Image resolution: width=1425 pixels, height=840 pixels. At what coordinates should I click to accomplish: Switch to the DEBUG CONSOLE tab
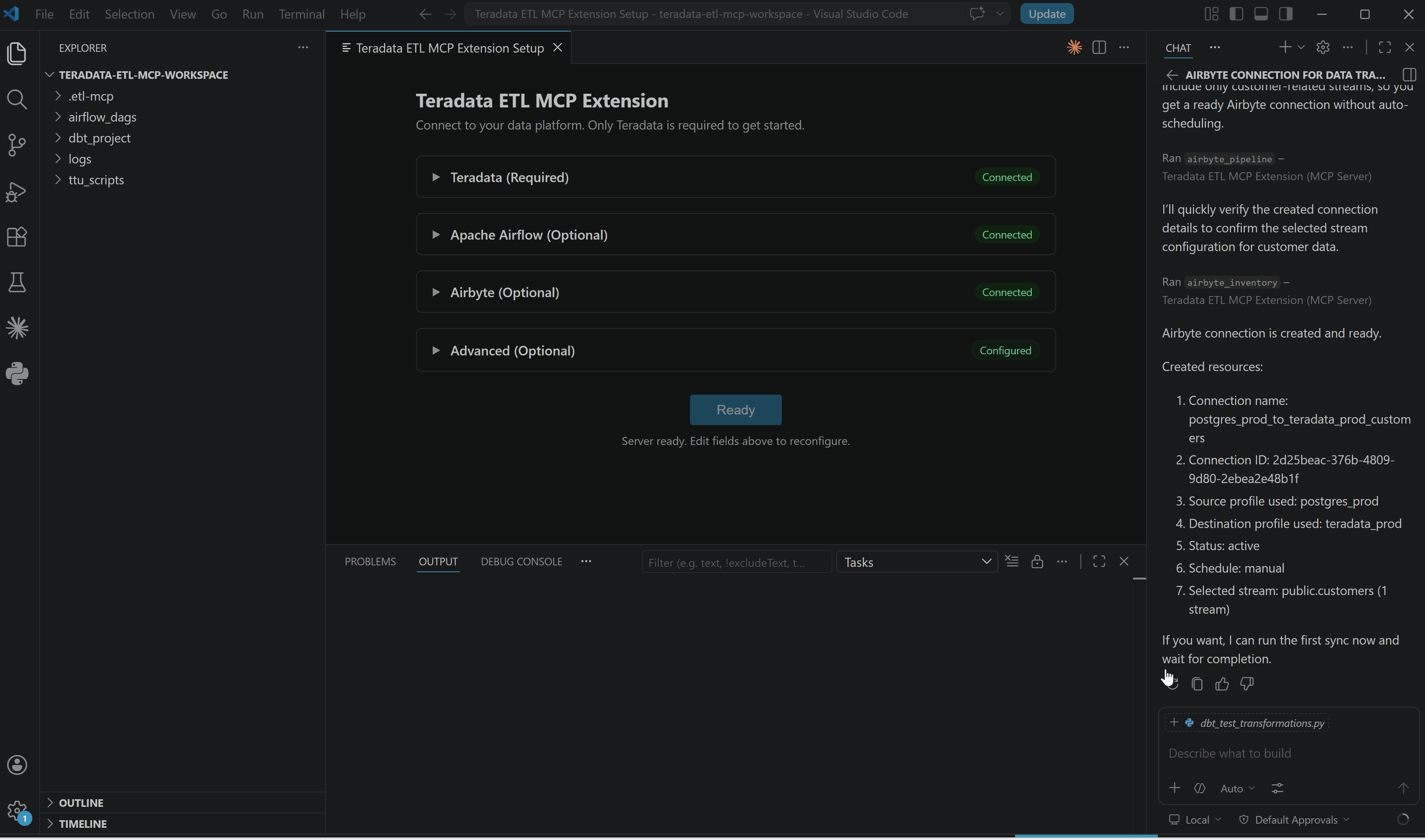pos(522,562)
